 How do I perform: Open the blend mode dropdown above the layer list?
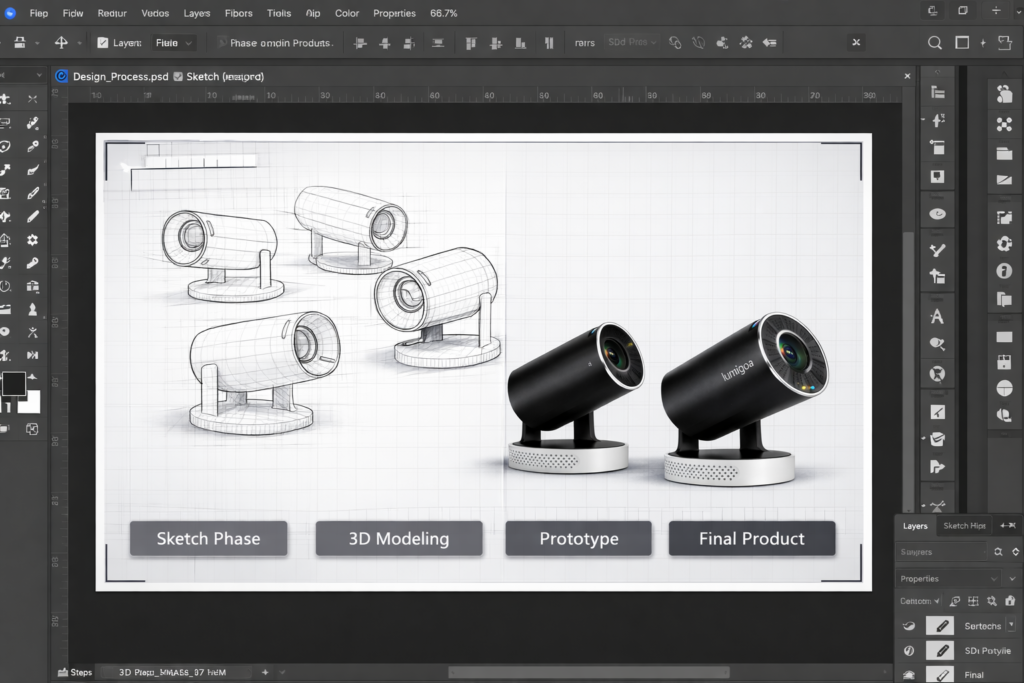click(921, 601)
